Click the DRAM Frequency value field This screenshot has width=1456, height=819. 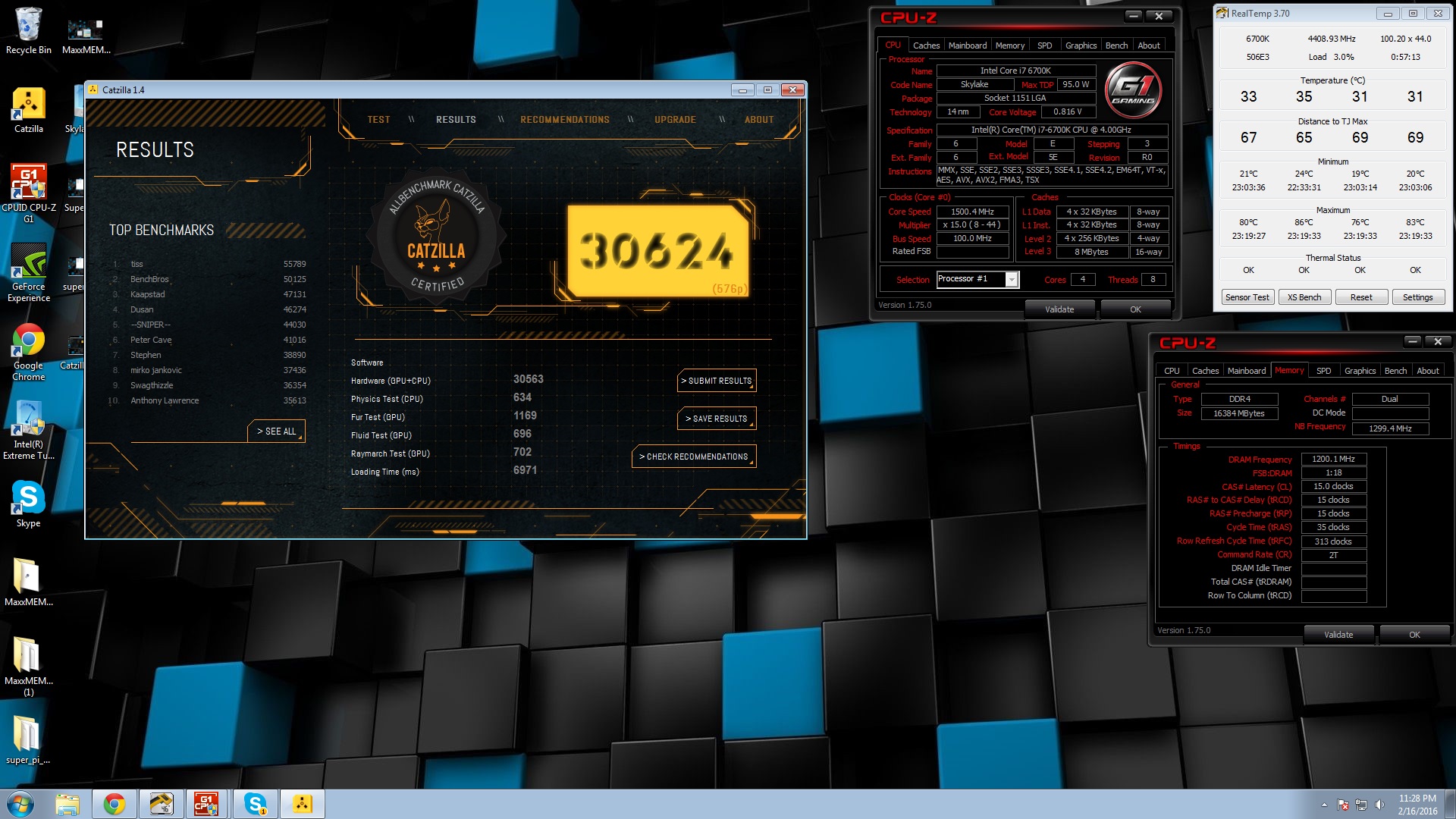1334,459
